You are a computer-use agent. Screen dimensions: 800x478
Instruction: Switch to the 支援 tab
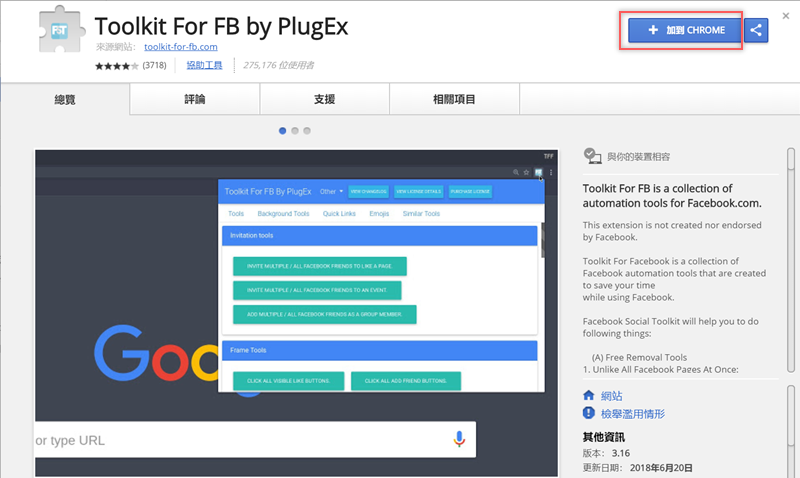324,99
